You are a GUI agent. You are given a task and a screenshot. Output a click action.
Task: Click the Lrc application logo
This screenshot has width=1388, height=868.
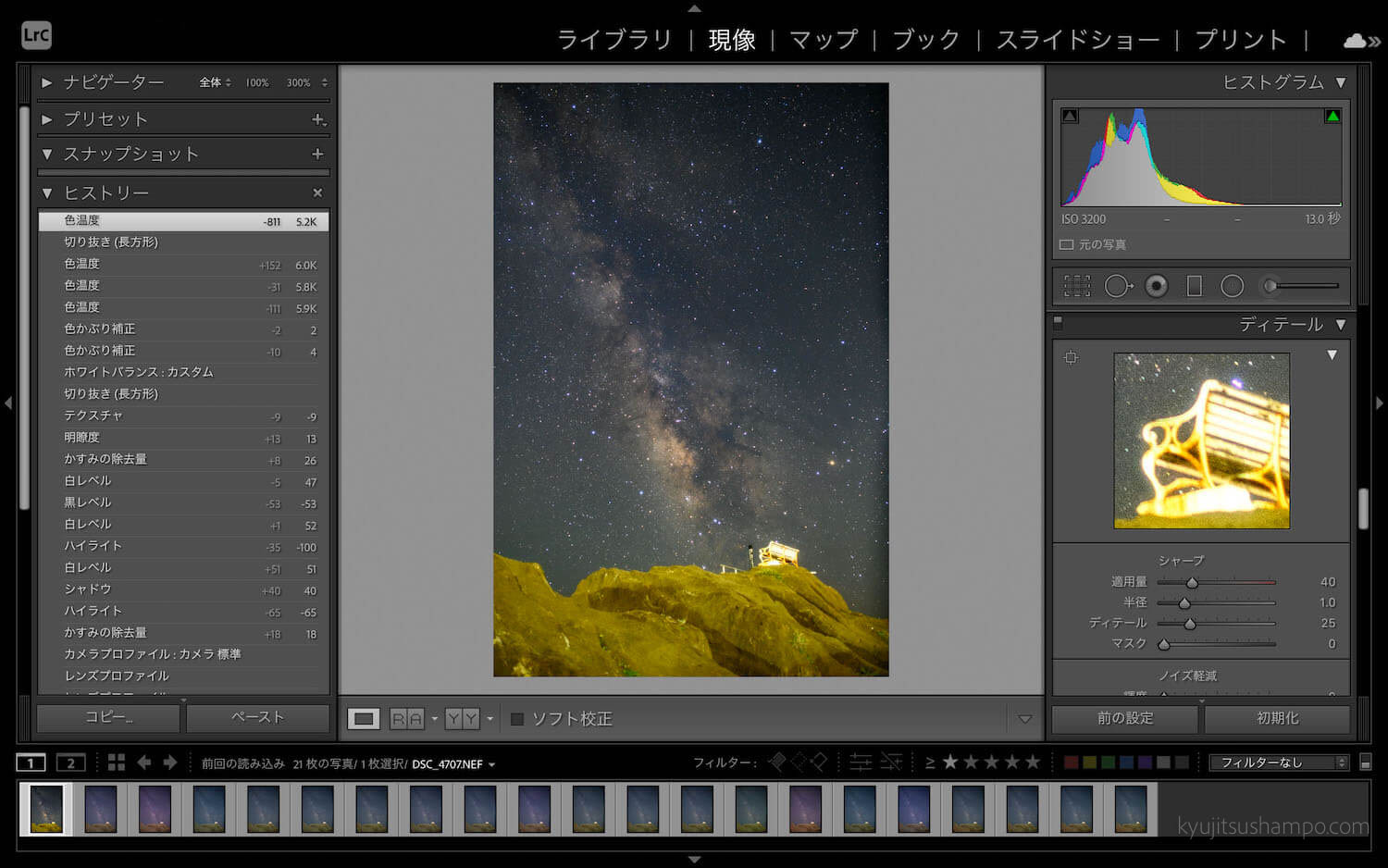coord(36,35)
